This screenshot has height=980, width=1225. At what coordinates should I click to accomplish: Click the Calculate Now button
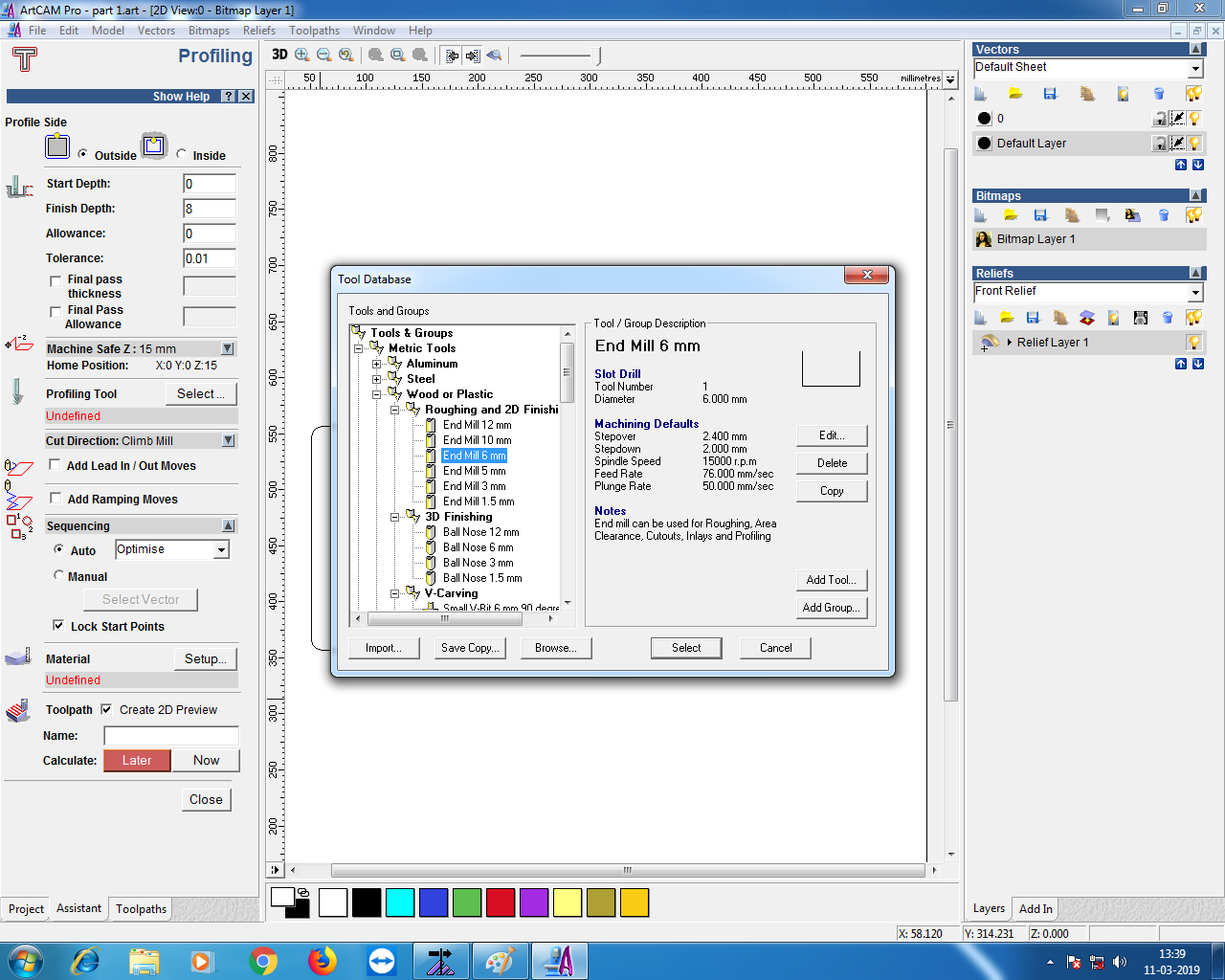(206, 760)
